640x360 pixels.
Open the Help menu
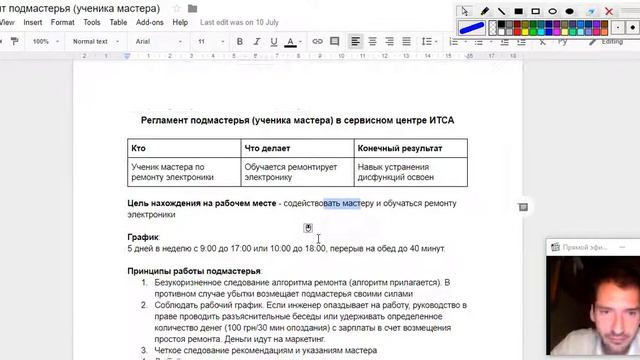pyautogui.click(x=180, y=22)
